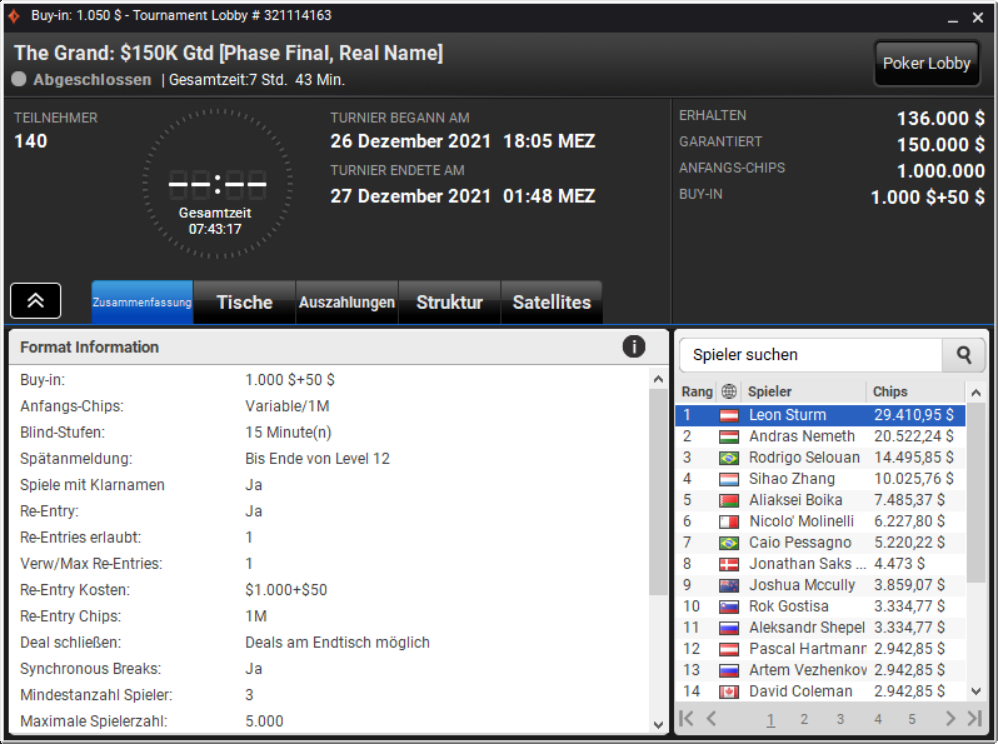Switch to the Auszahlungen tab
This screenshot has width=998, height=744.
pyautogui.click(x=347, y=302)
